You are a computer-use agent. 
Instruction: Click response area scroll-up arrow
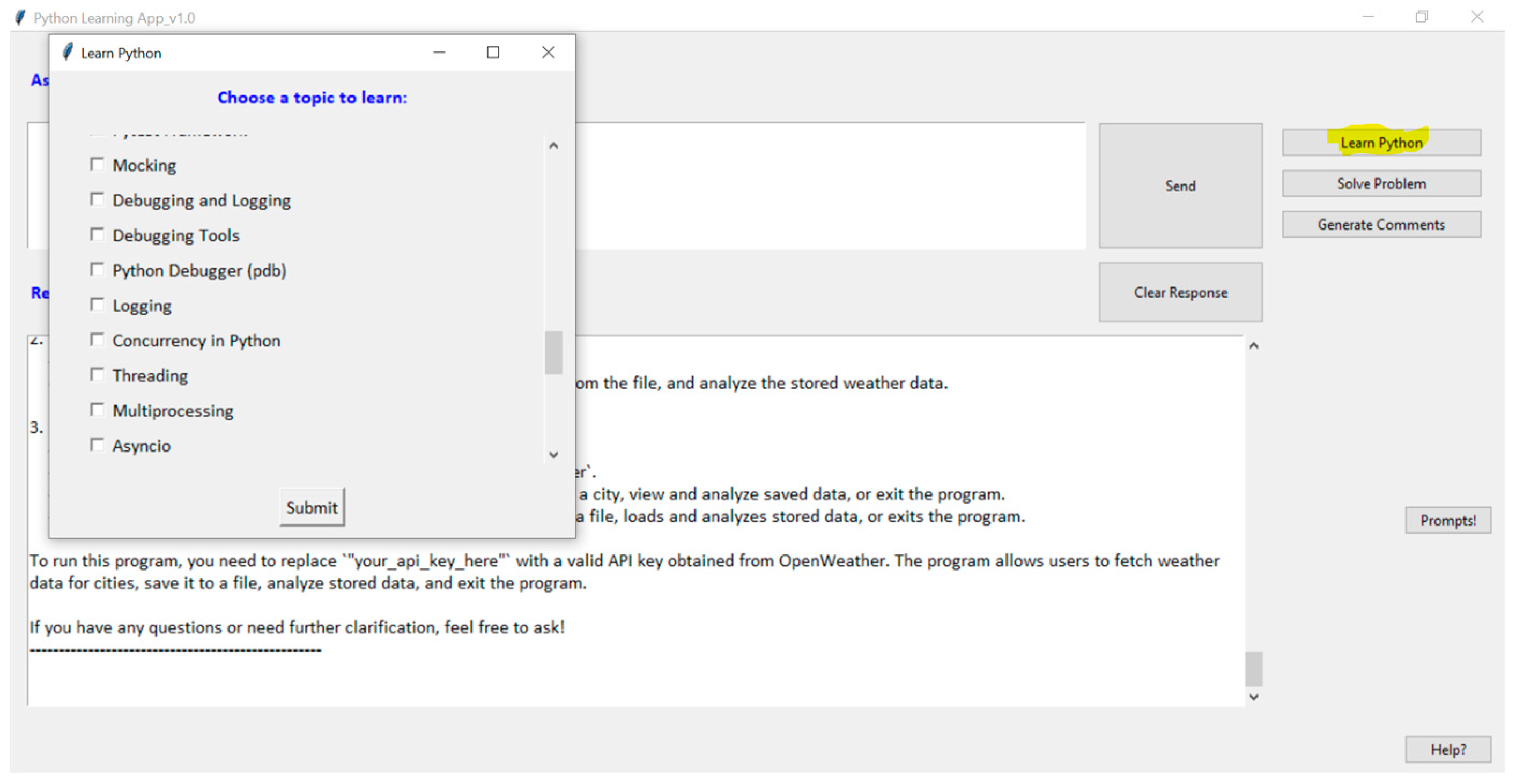1254,345
